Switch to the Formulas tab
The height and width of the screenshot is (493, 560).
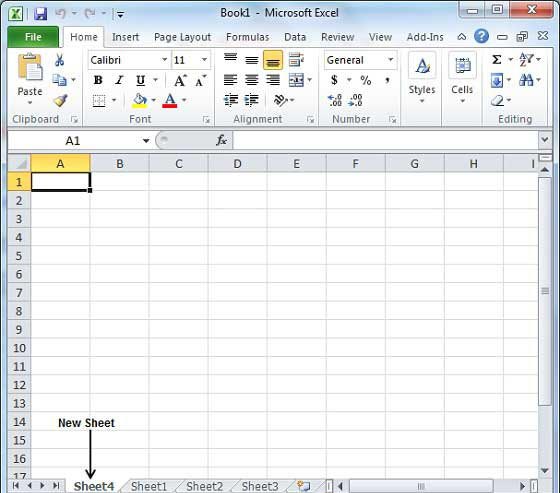pyautogui.click(x=248, y=37)
